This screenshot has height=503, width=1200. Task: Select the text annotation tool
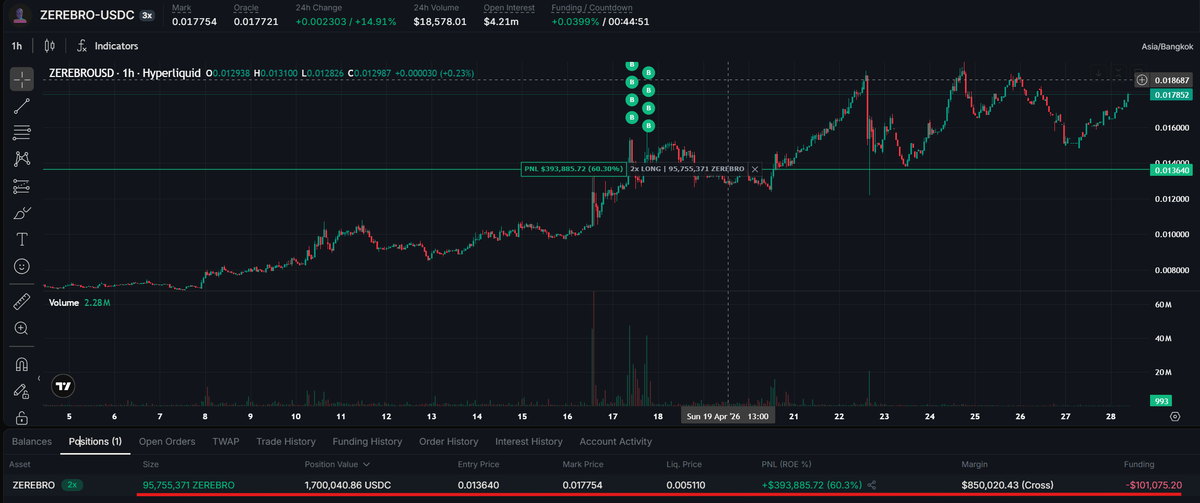21,240
